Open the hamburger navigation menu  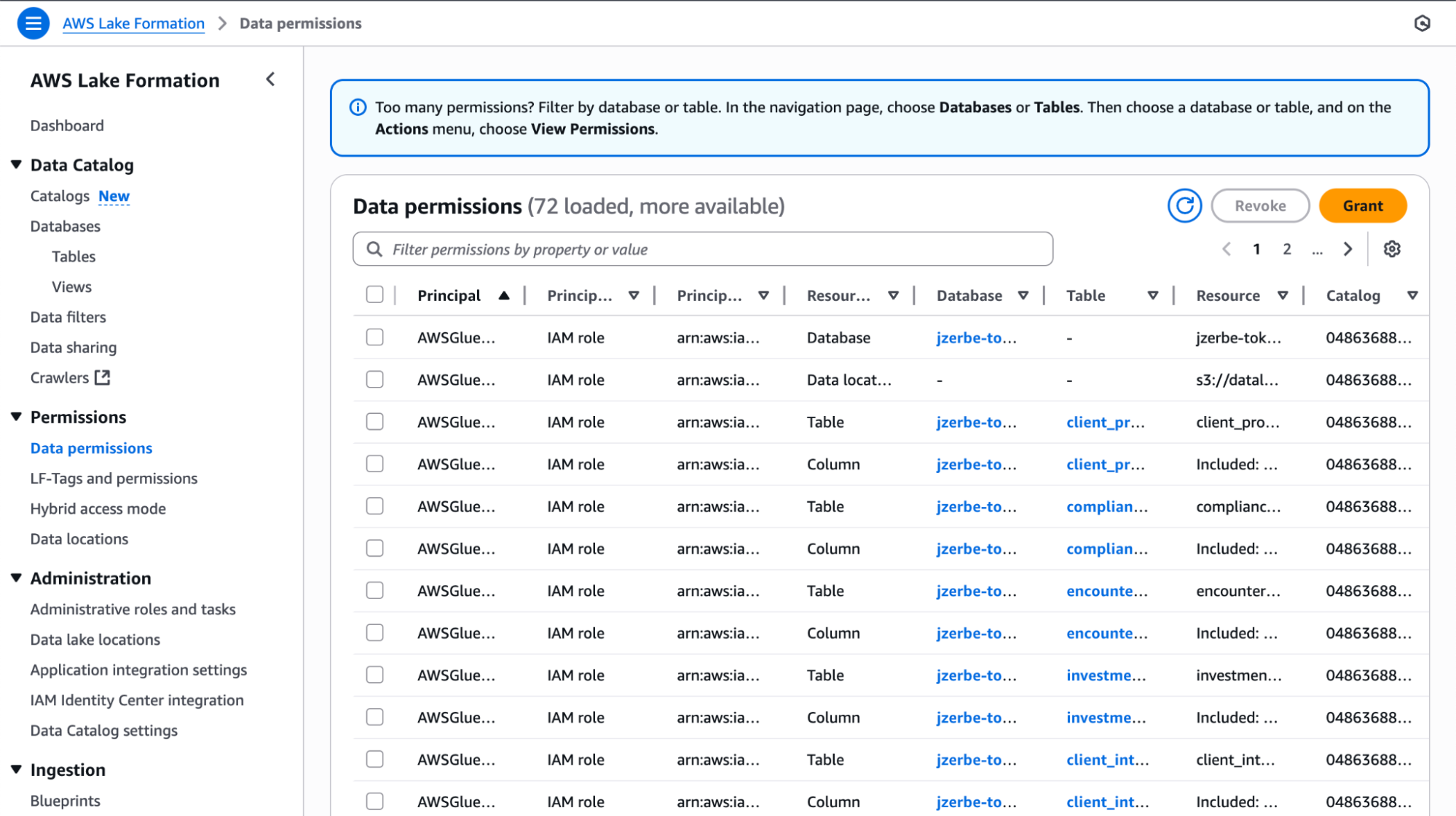click(x=34, y=23)
